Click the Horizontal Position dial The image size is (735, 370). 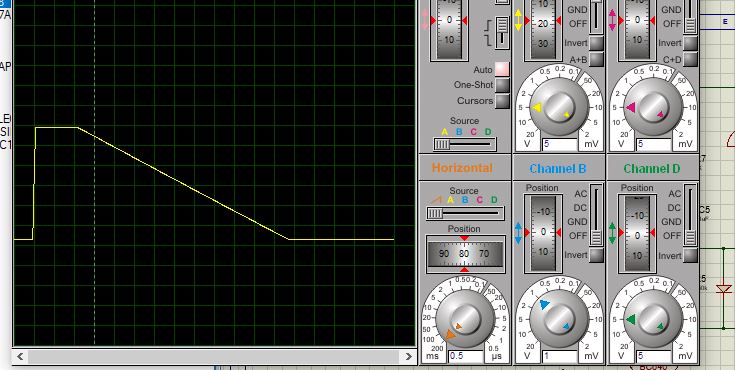pyautogui.click(x=465, y=254)
